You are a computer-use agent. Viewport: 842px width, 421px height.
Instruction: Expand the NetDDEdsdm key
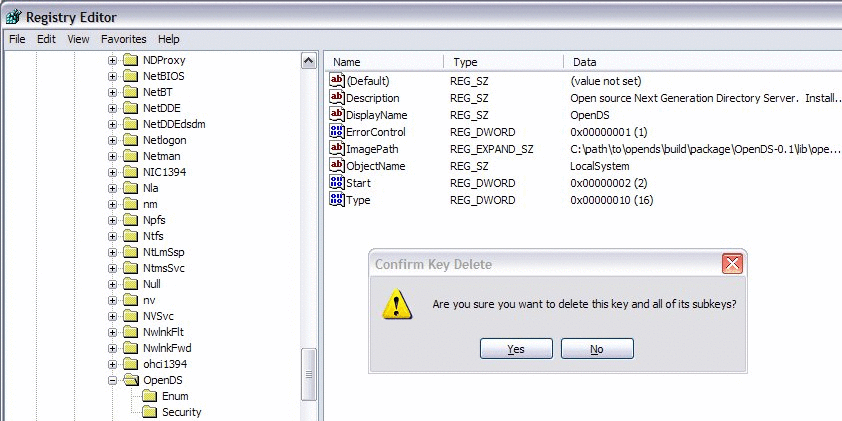(x=112, y=124)
